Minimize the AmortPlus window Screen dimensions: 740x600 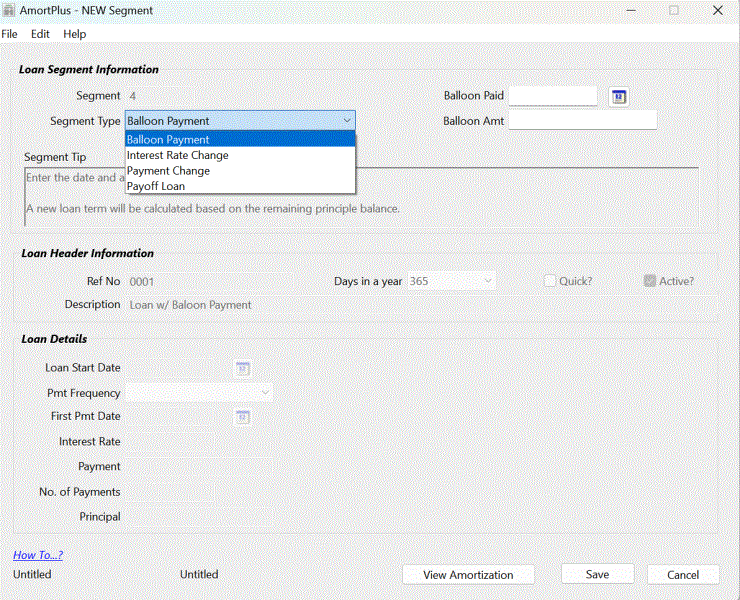[x=631, y=10]
